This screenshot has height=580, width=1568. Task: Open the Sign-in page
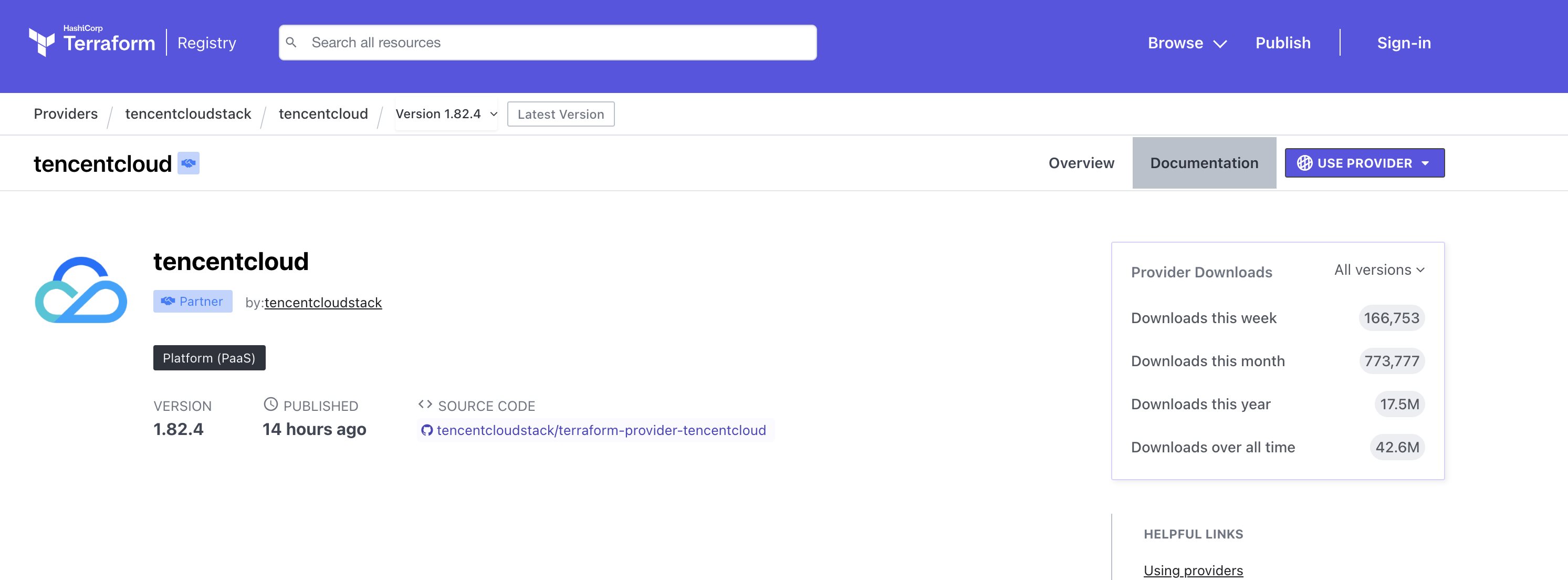1404,43
